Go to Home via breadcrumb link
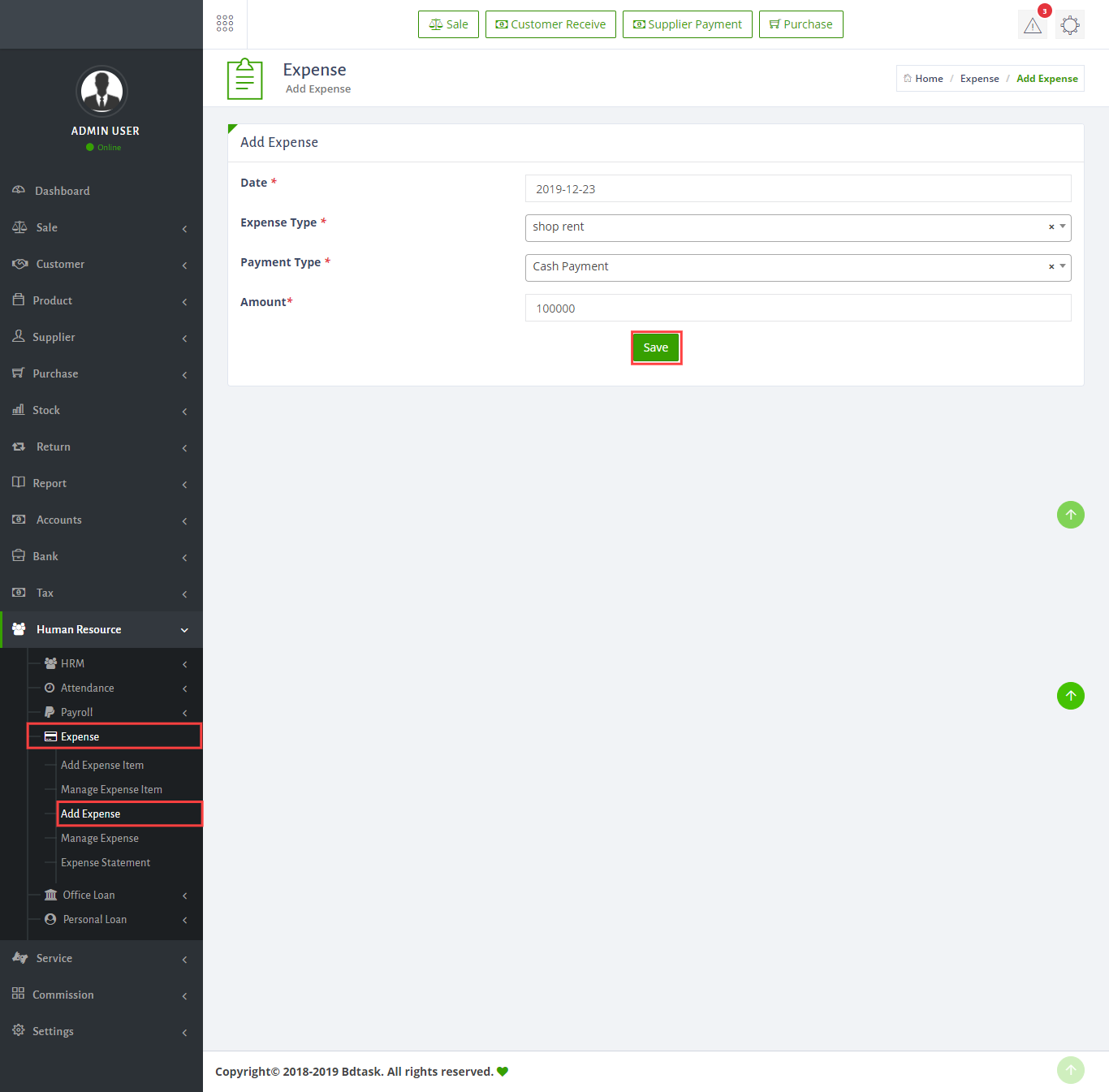This screenshot has width=1109, height=1092. pos(928,79)
